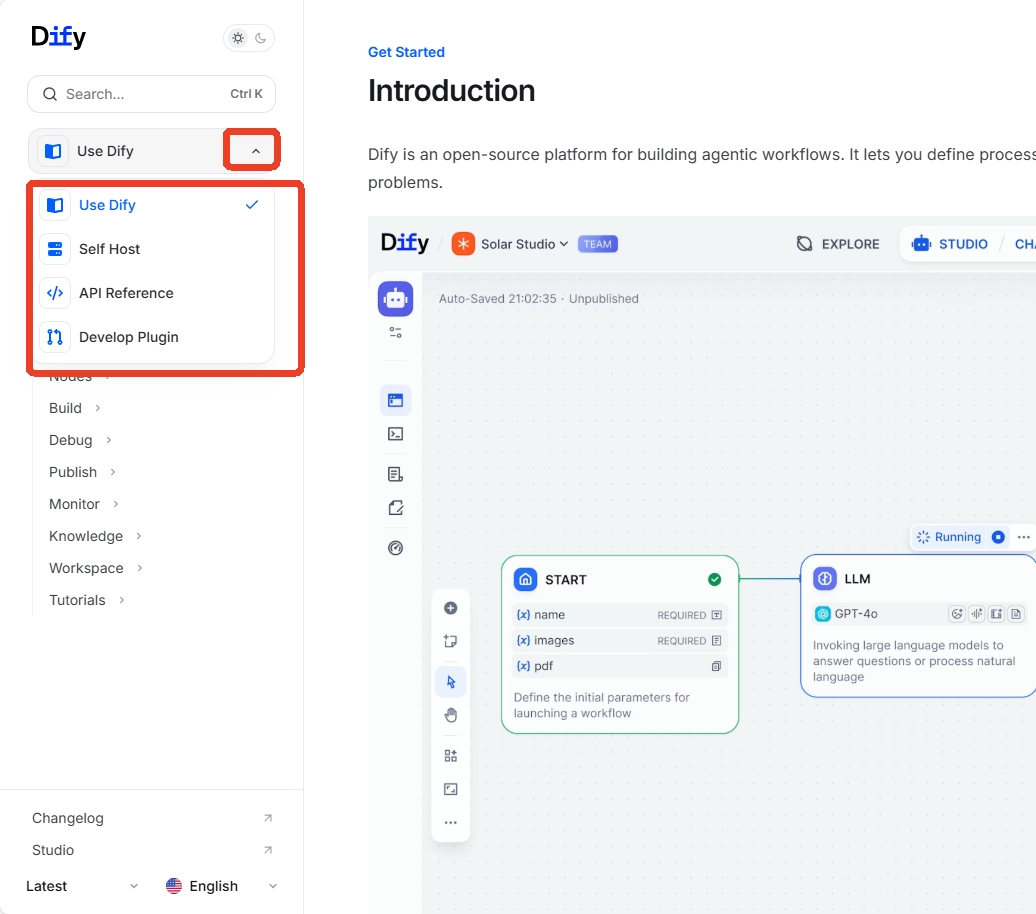Switch to light theme sun icon
This screenshot has height=914, width=1036.
coord(238,38)
